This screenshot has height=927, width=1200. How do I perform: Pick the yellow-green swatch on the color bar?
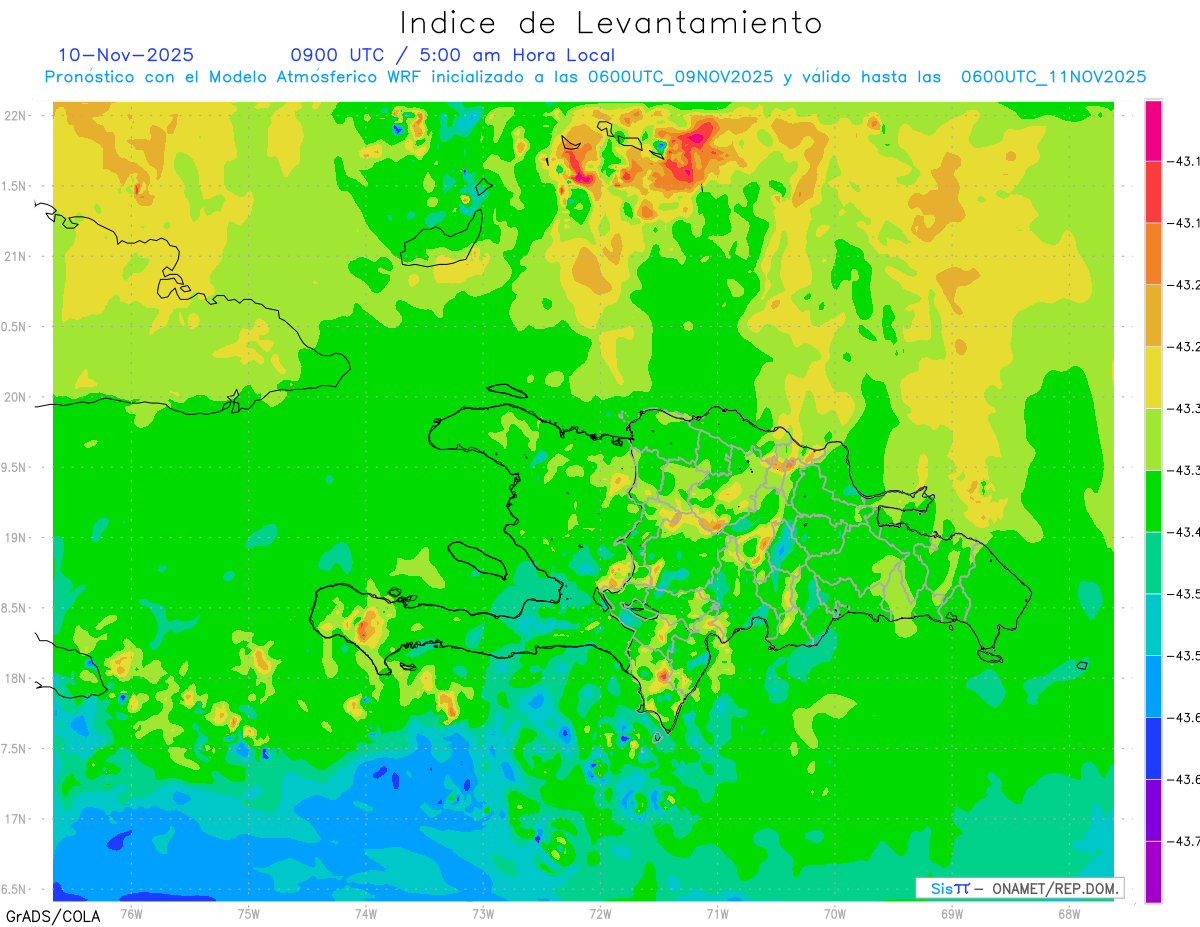pos(1153,439)
